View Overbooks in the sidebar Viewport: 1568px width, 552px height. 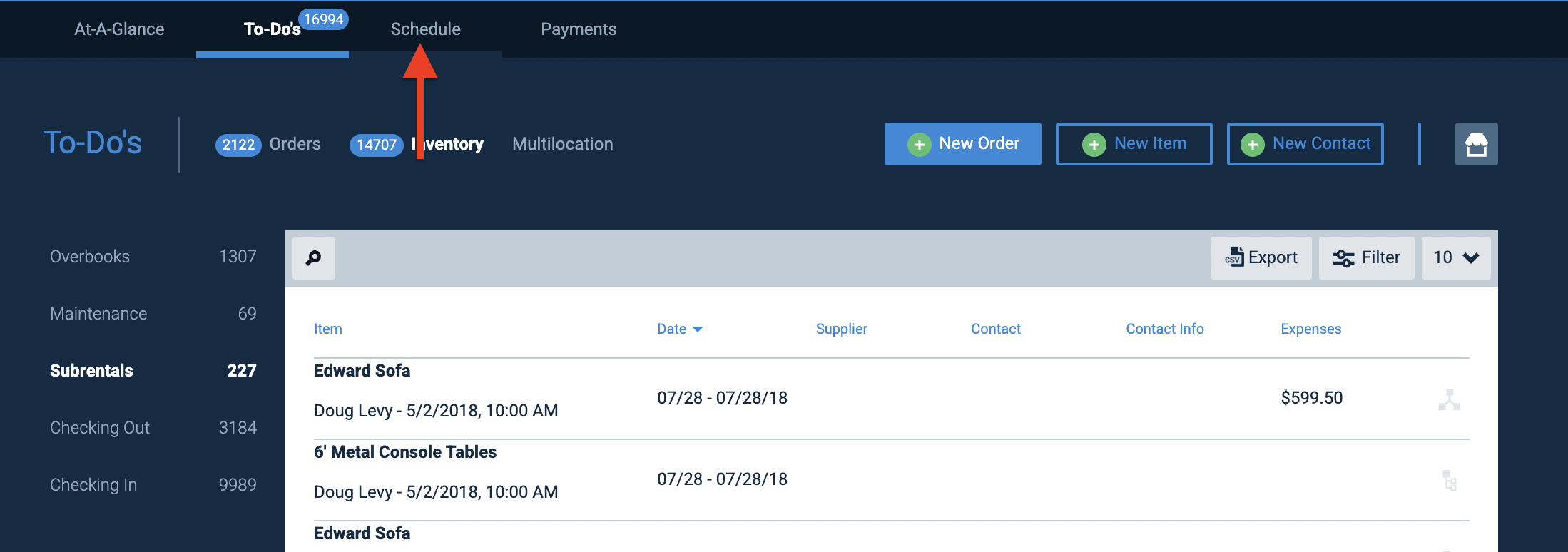point(153,257)
